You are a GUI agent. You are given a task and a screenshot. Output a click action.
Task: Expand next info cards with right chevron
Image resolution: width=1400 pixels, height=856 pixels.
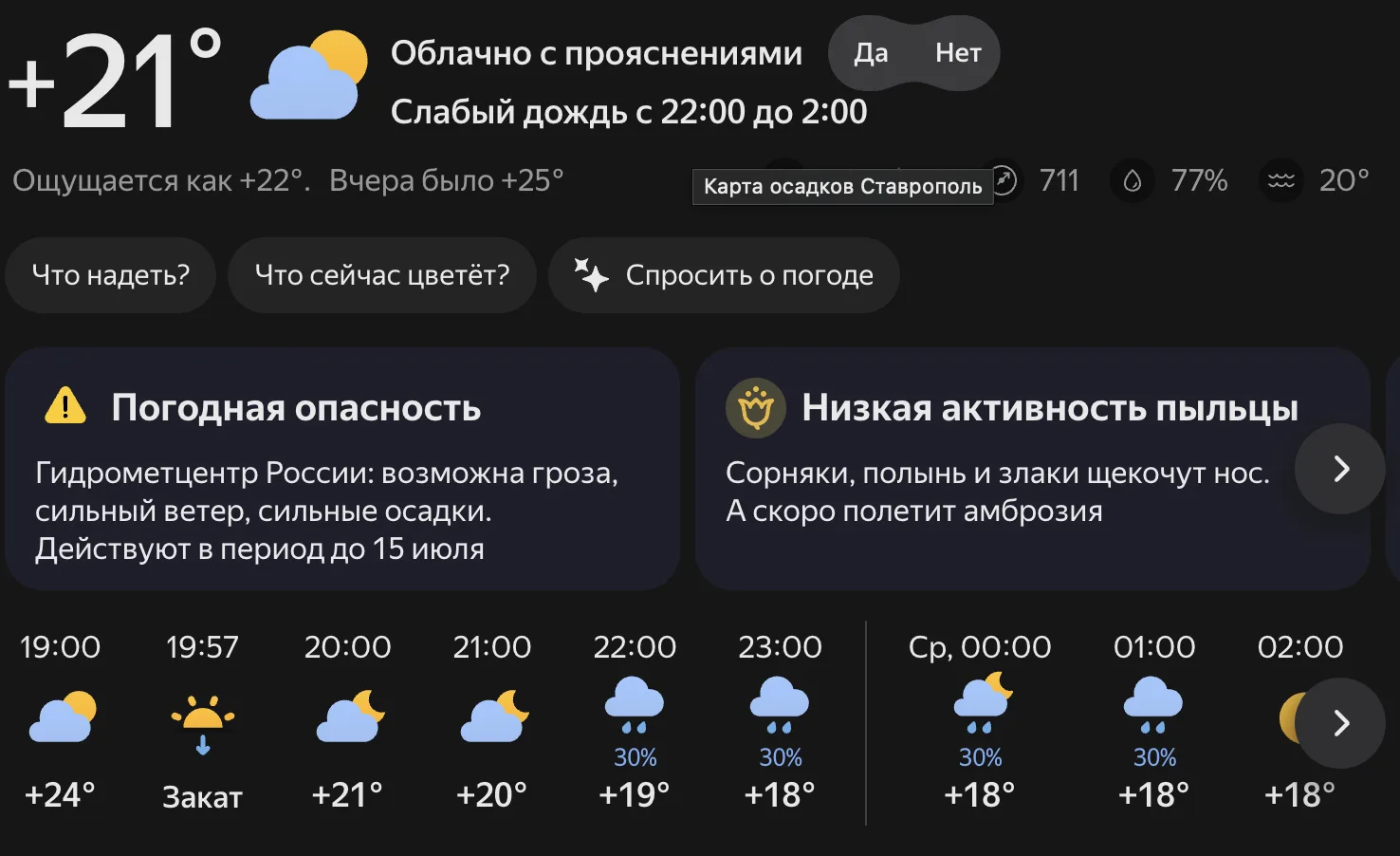click(x=1340, y=469)
